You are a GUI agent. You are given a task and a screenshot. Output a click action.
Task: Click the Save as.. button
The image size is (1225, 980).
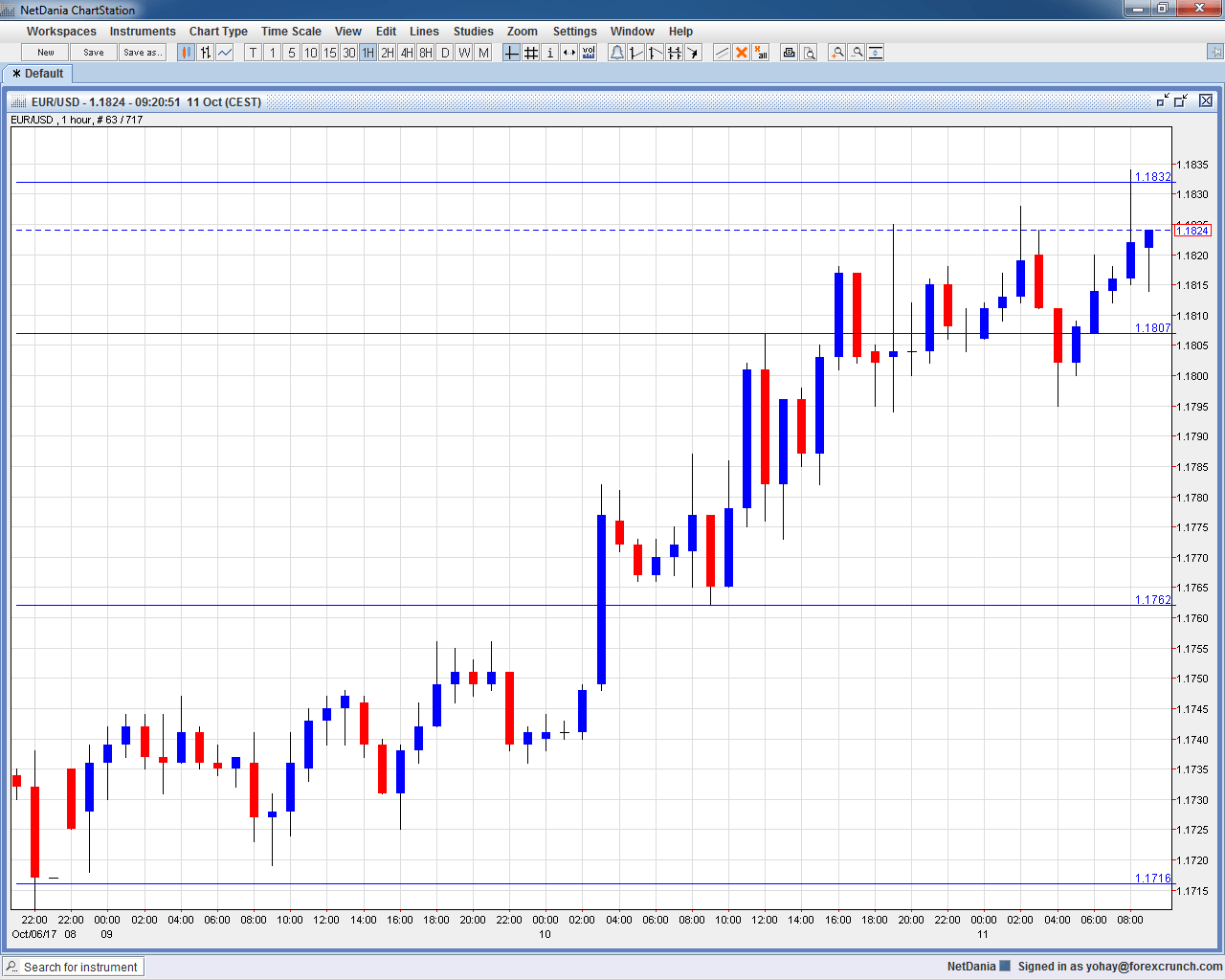coord(143,53)
